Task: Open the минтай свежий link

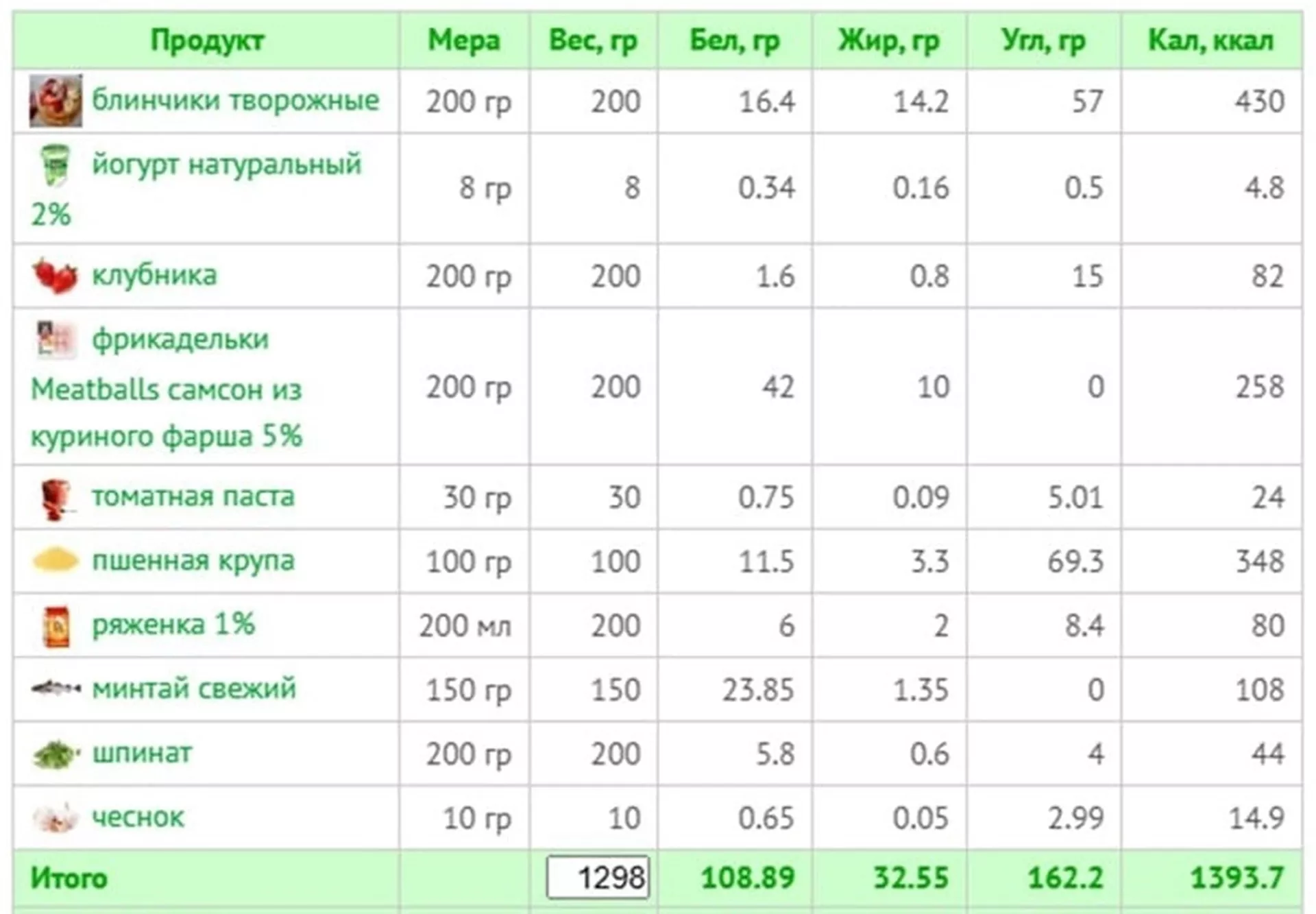Action: (194, 688)
